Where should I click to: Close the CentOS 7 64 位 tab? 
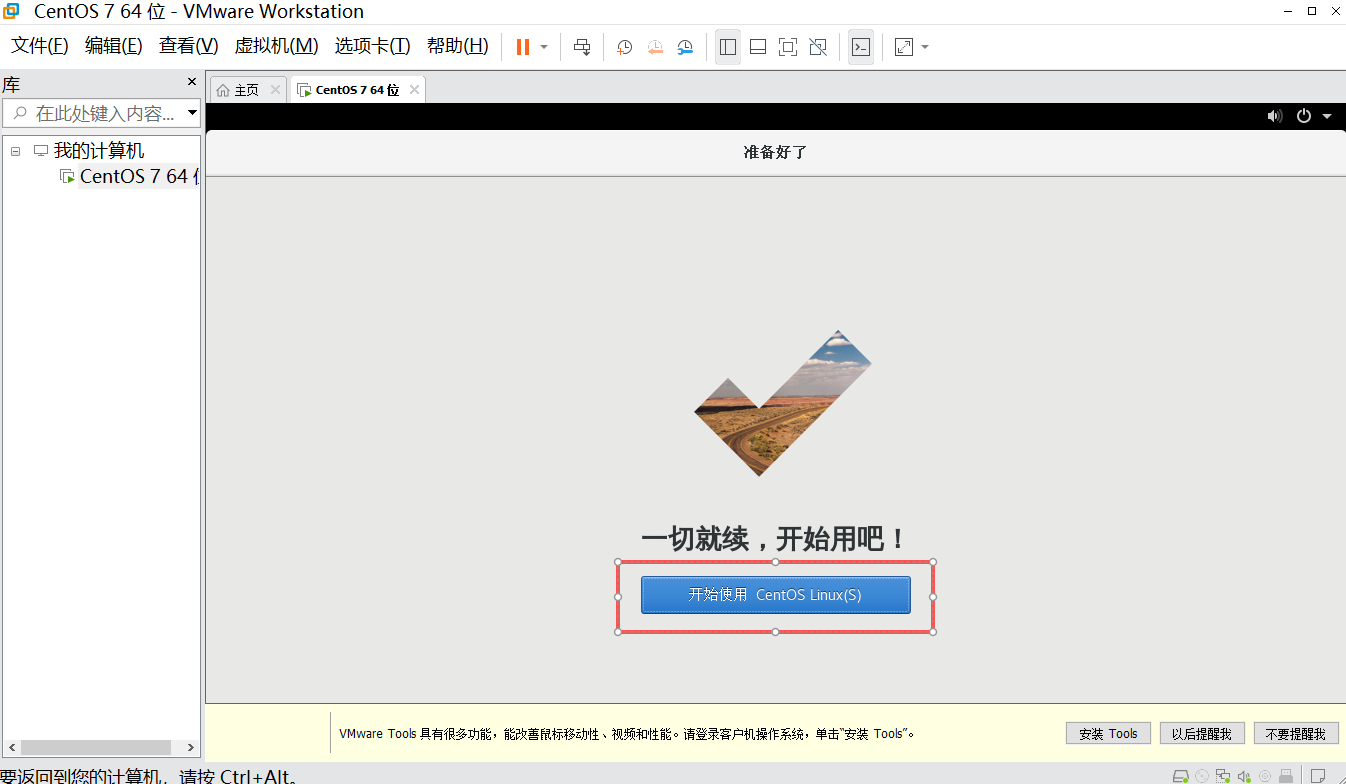coord(413,89)
